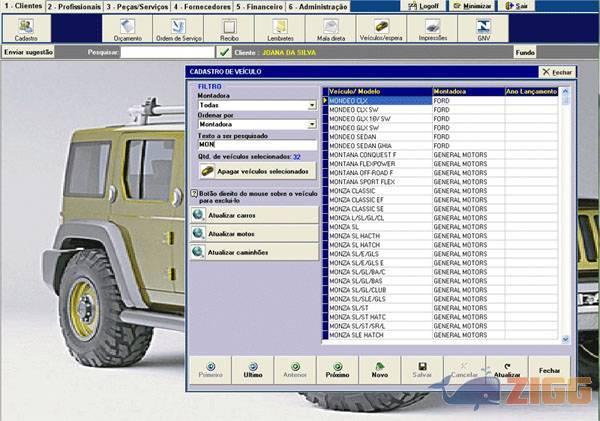Click Apagar veículos selecionados button

[x=258, y=171]
